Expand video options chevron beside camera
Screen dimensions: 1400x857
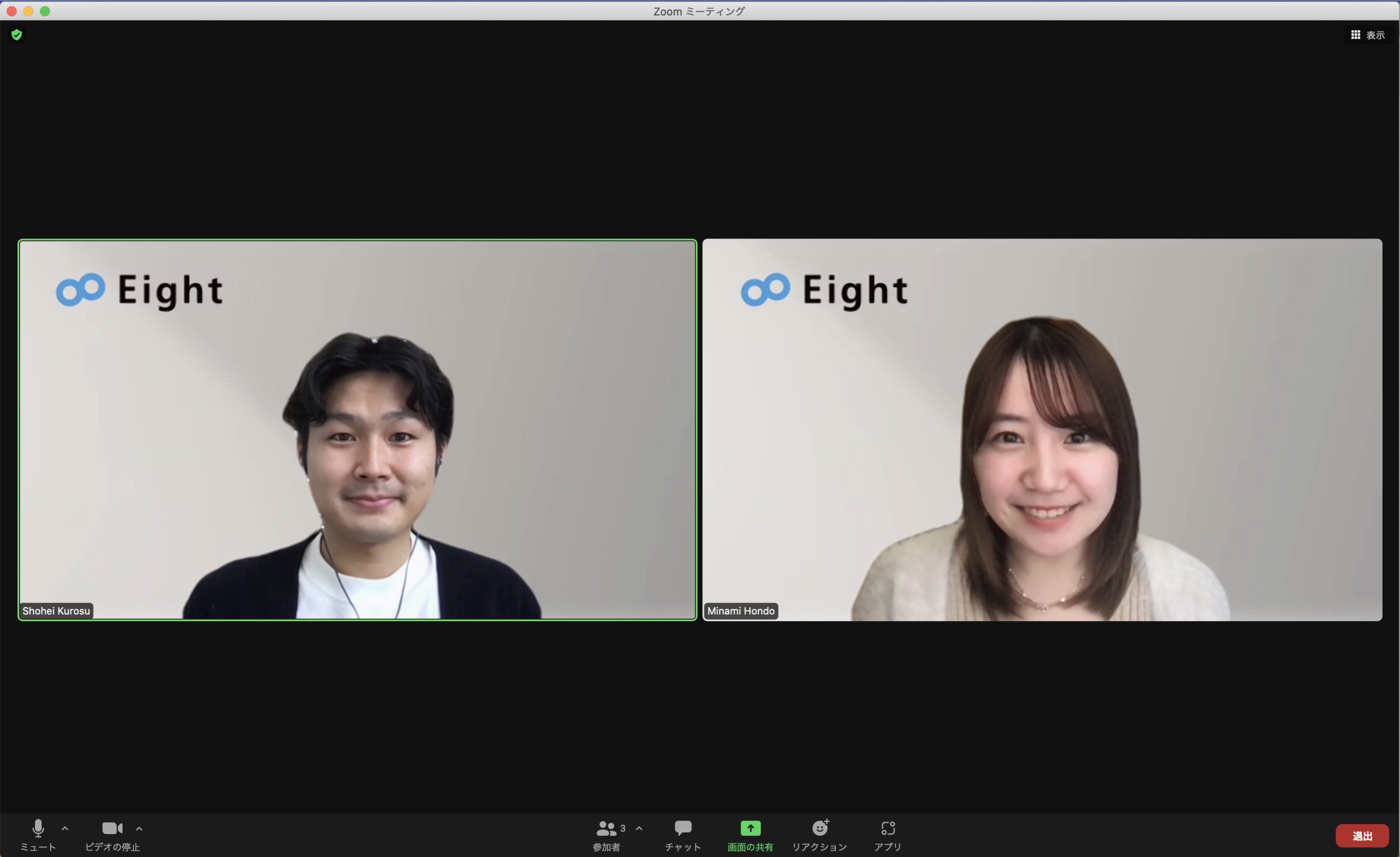point(139,828)
